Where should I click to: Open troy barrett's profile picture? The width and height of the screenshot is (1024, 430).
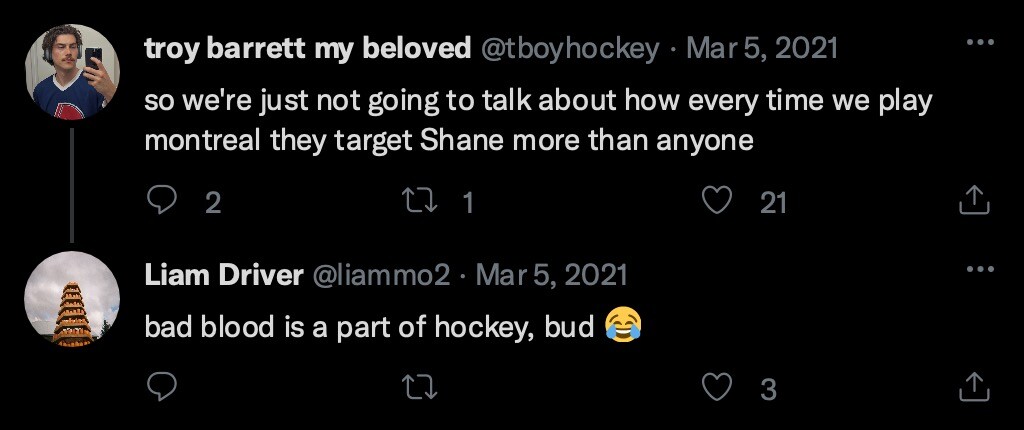click(71, 72)
